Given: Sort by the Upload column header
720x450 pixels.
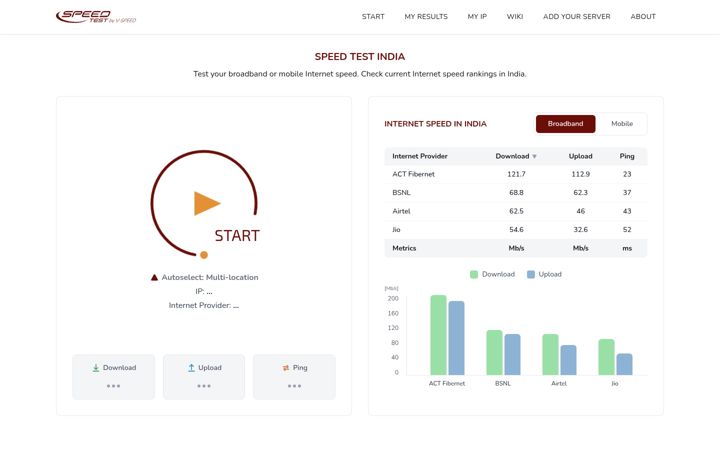Looking at the screenshot, I should 580,156.
